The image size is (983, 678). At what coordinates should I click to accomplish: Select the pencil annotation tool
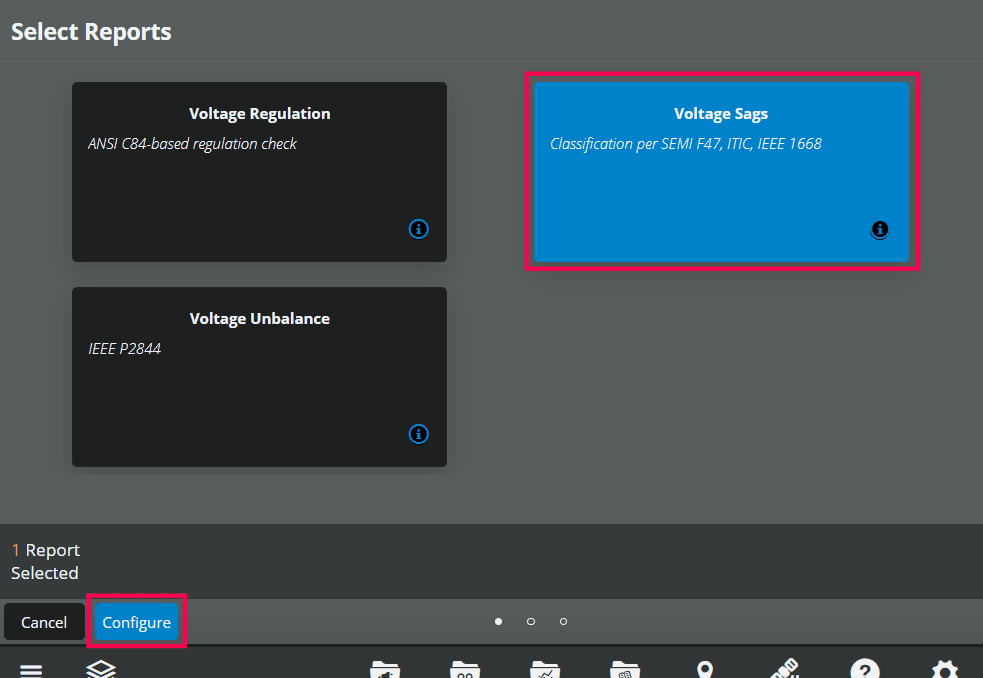tap(785, 669)
